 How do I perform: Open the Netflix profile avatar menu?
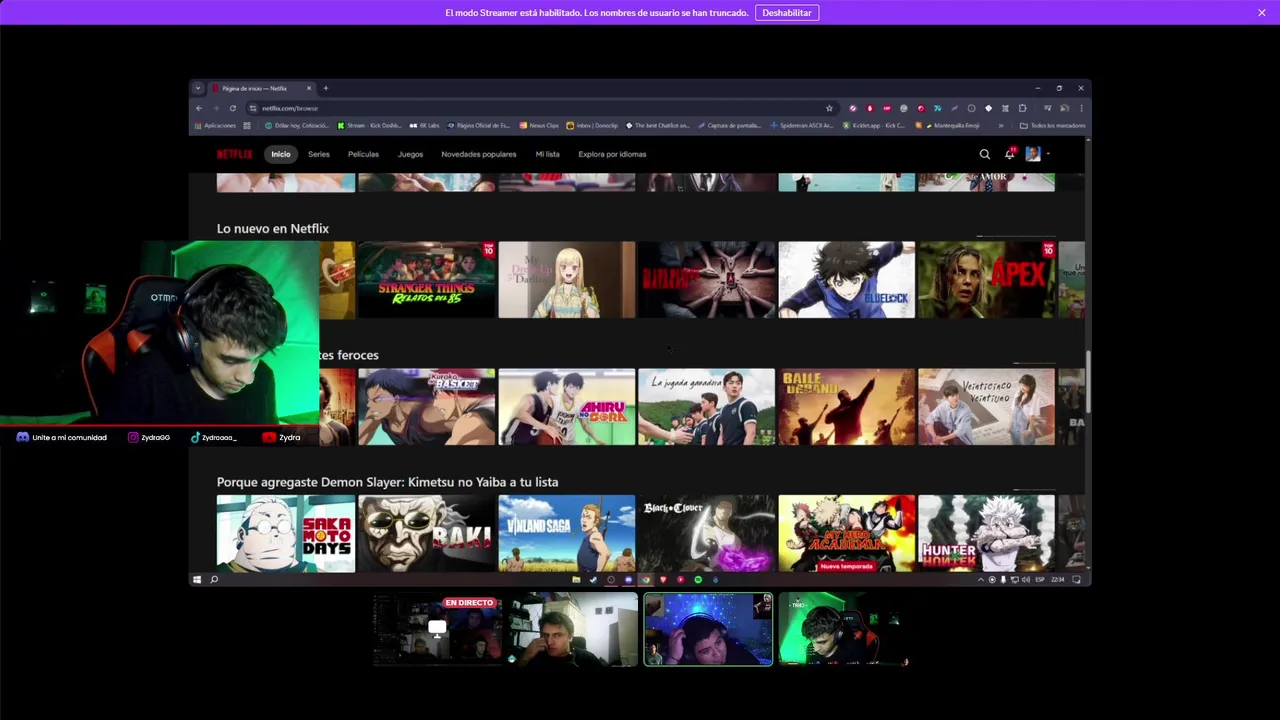pos(1033,154)
